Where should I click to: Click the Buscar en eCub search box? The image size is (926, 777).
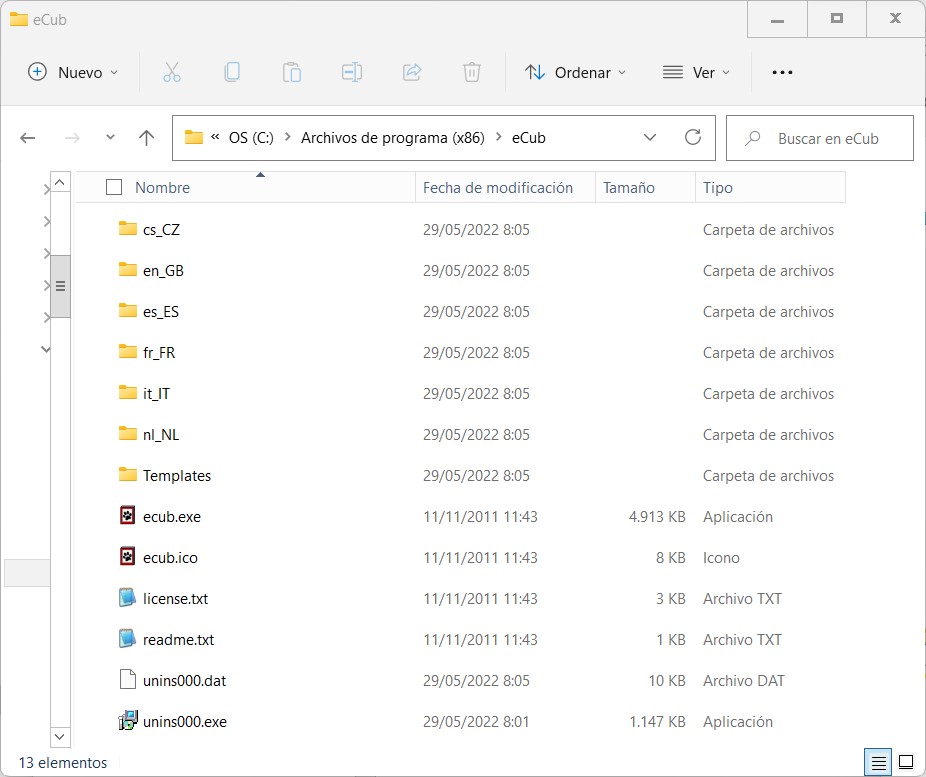pos(828,138)
